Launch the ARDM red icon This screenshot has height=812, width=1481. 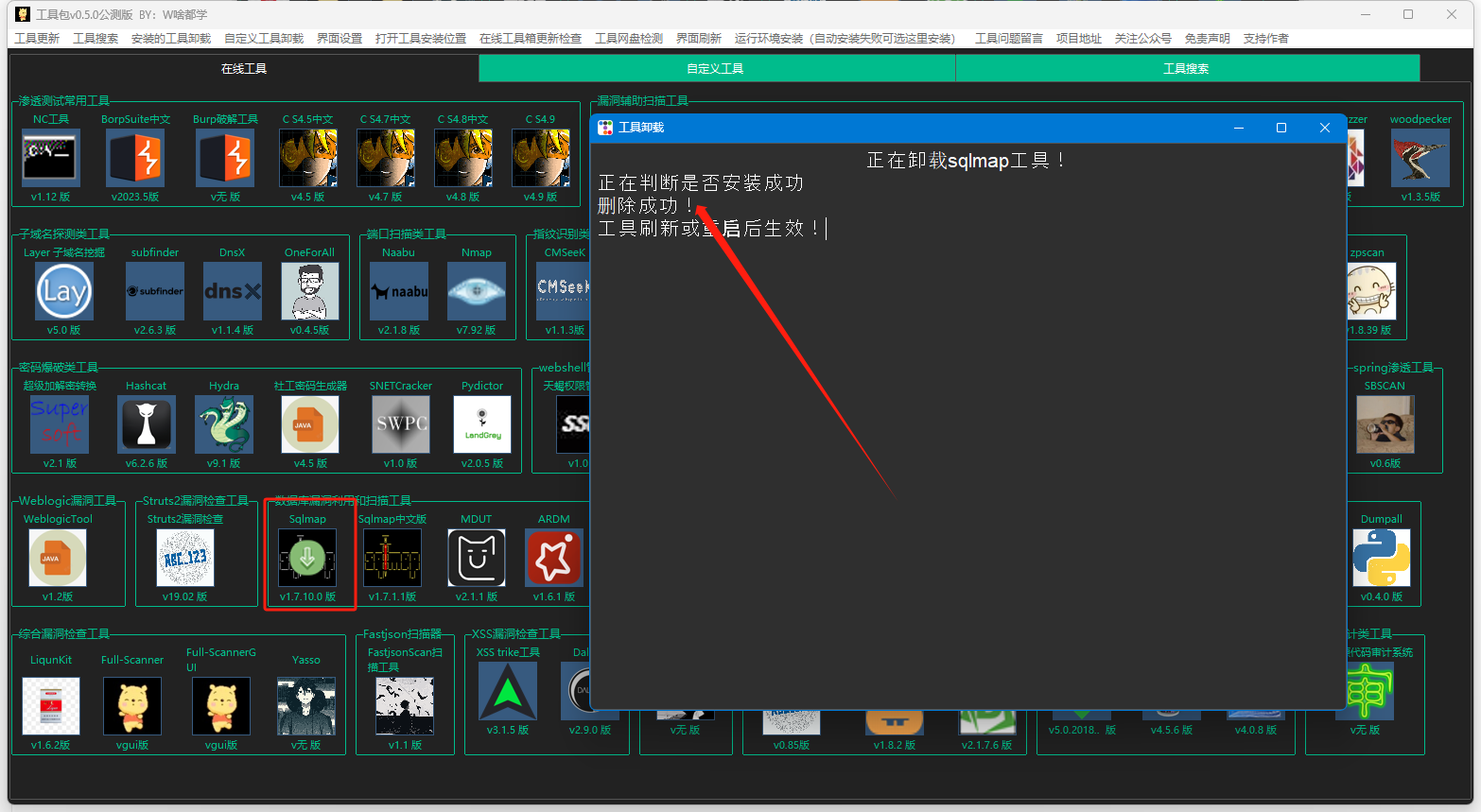coord(554,558)
